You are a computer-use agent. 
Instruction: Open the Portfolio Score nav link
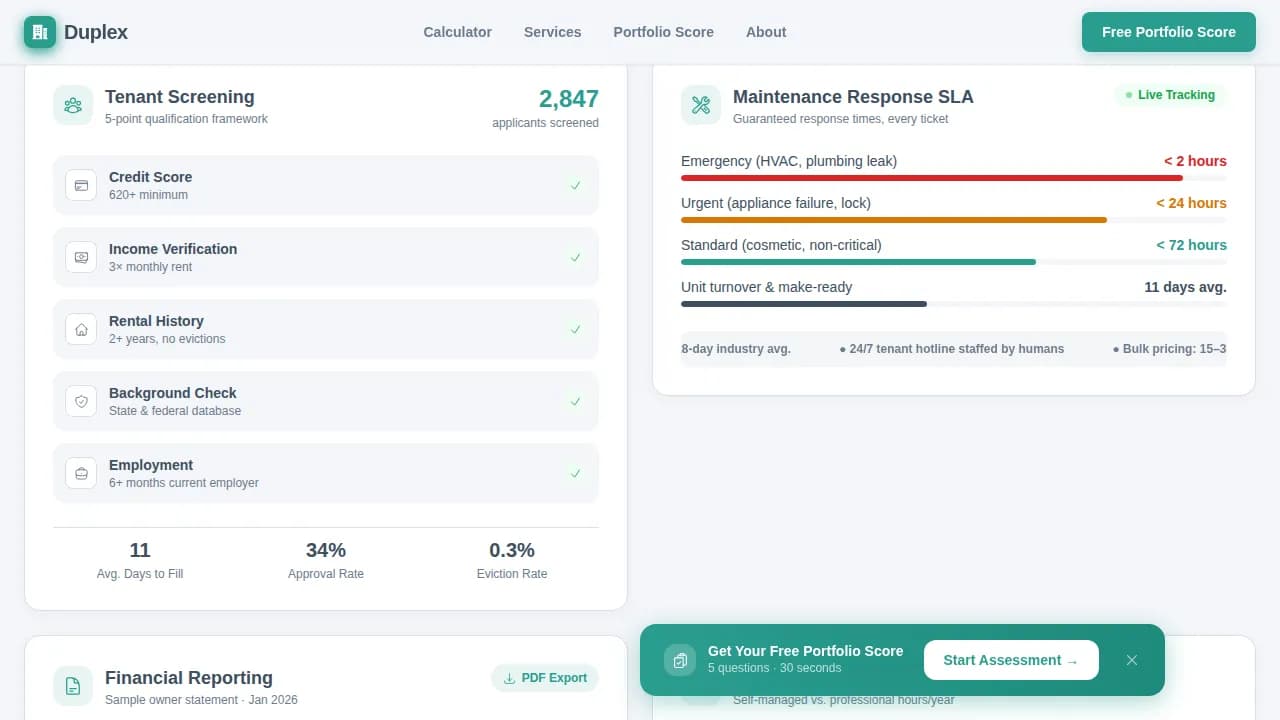coord(663,32)
